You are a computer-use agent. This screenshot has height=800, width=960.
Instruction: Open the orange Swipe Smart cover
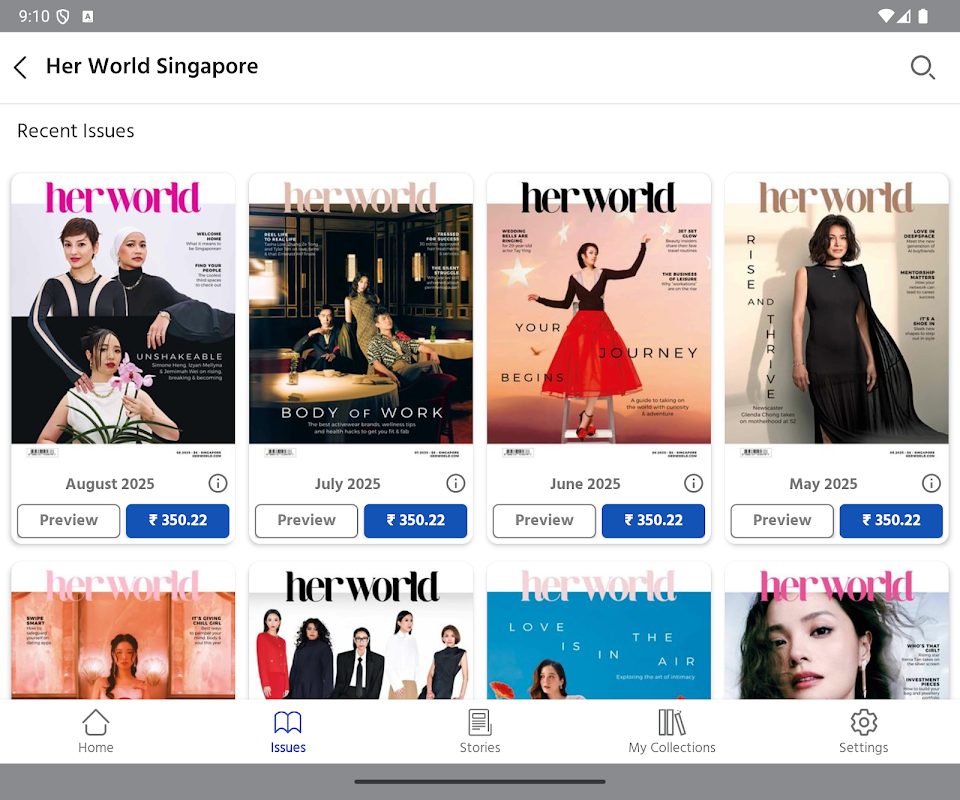pyautogui.click(x=123, y=632)
